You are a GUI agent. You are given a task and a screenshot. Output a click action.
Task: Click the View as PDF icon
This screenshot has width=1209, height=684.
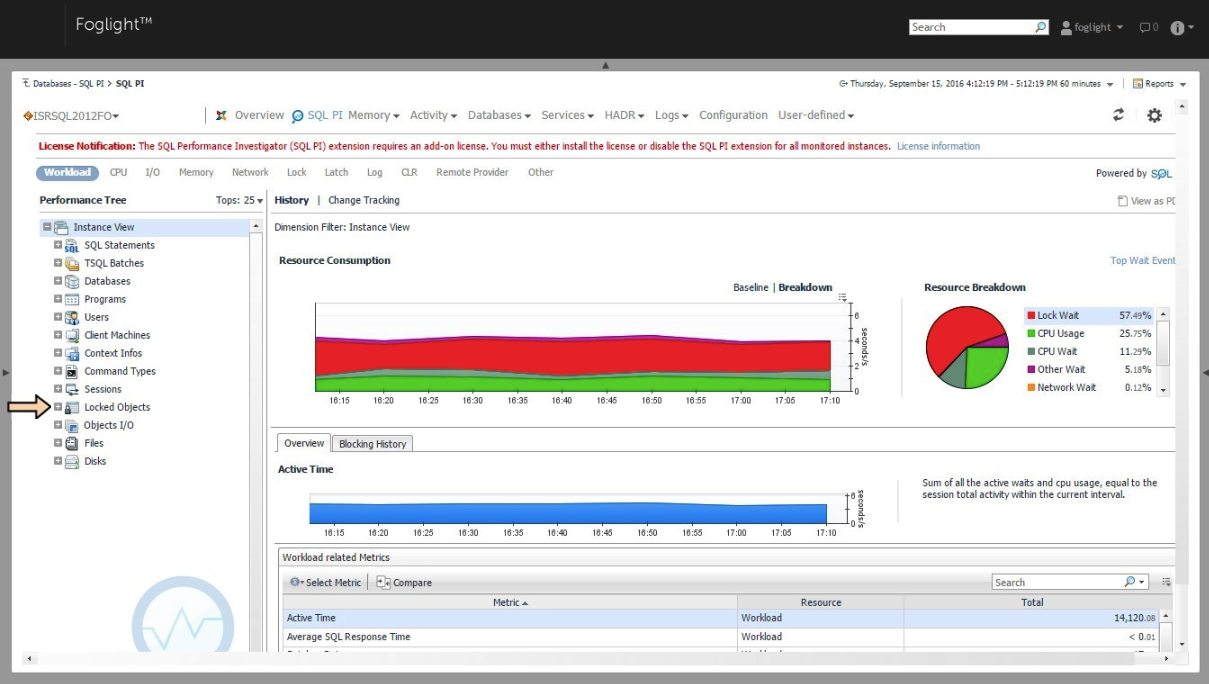tap(1122, 201)
